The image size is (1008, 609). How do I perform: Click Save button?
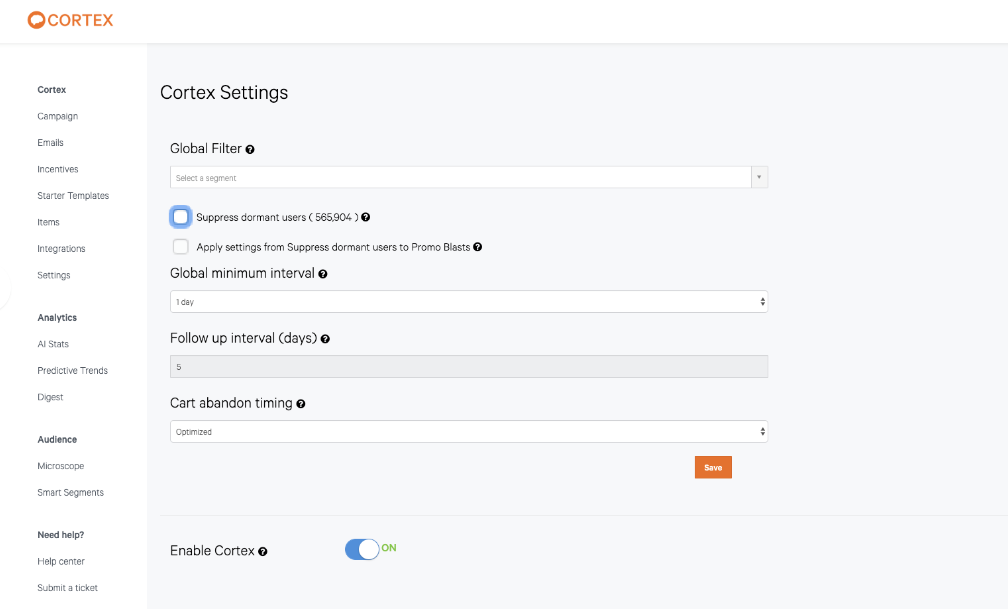pos(713,468)
